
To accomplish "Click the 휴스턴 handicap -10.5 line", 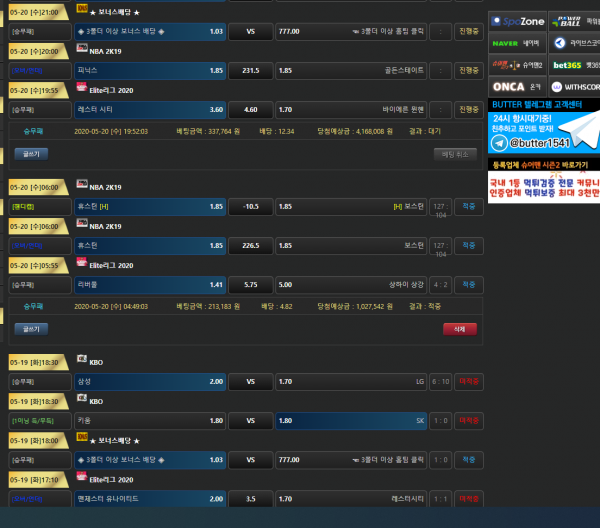I will (251, 206).
